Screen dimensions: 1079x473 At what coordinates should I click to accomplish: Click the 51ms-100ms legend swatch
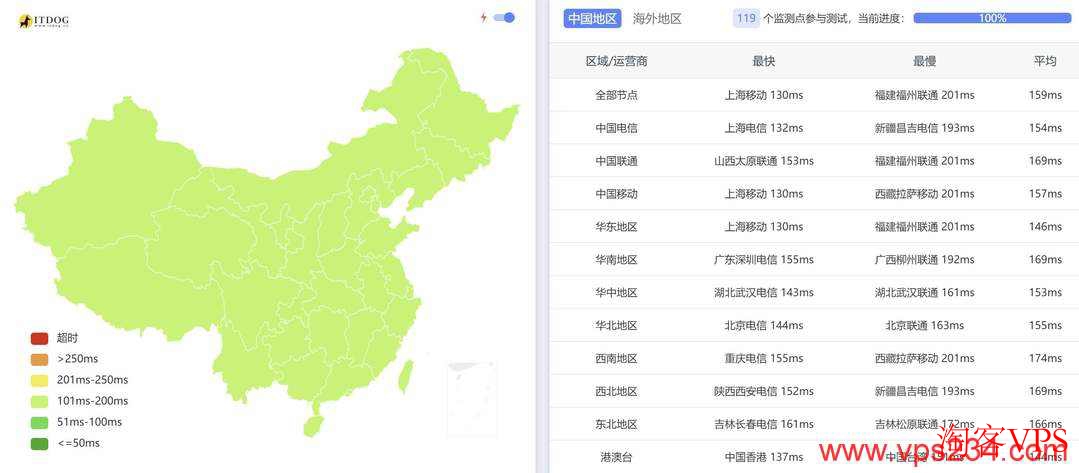click(x=39, y=422)
